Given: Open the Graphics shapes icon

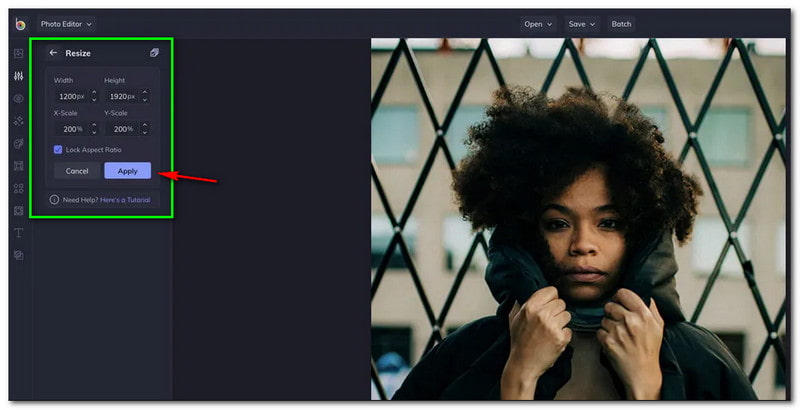Looking at the screenshot, I should tap(18, 188).
